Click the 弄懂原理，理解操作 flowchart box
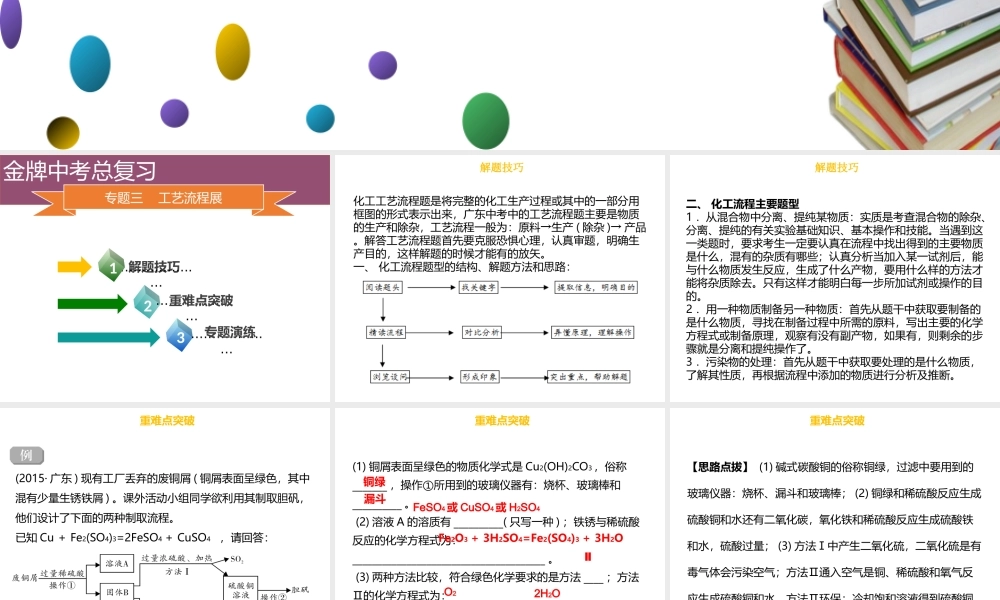The width and height of the screenshot is (1000, 600). point(592,332)
